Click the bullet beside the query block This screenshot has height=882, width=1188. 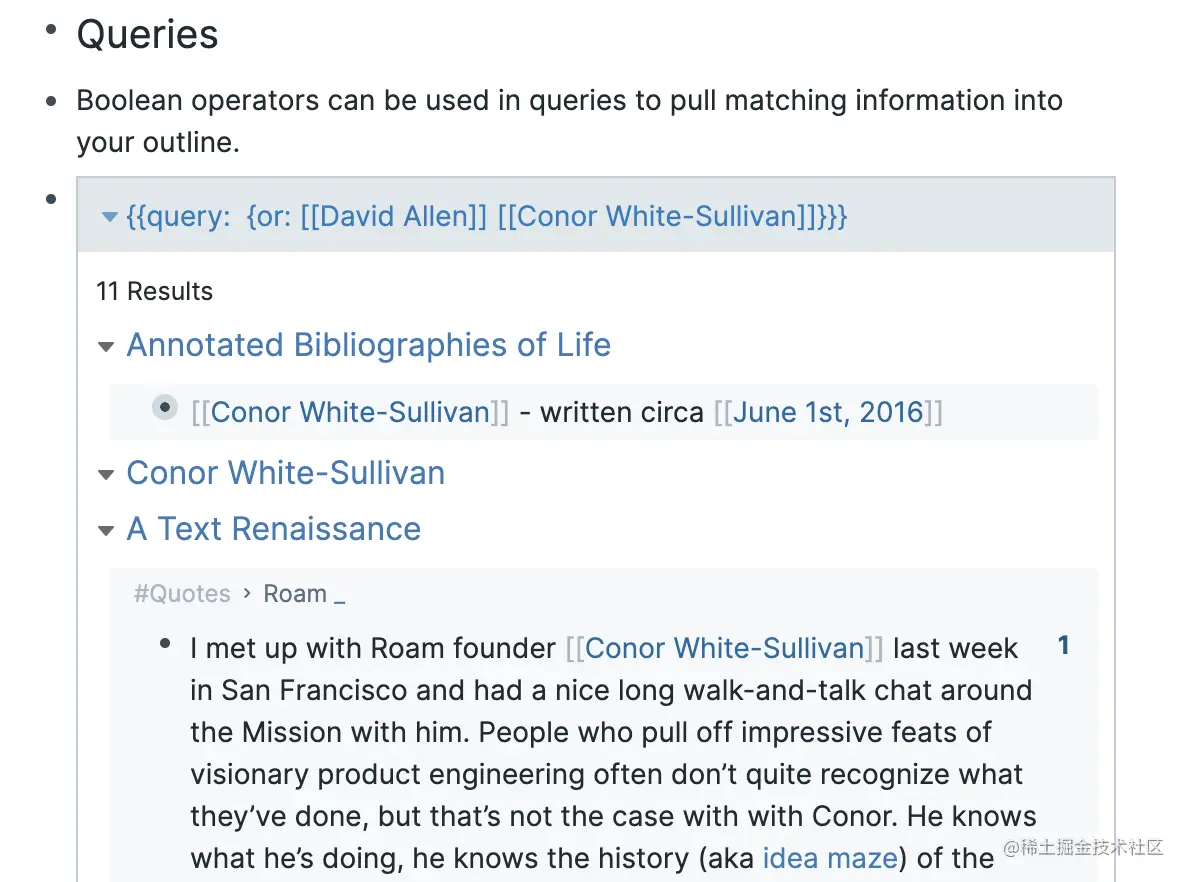coord(51,199)
